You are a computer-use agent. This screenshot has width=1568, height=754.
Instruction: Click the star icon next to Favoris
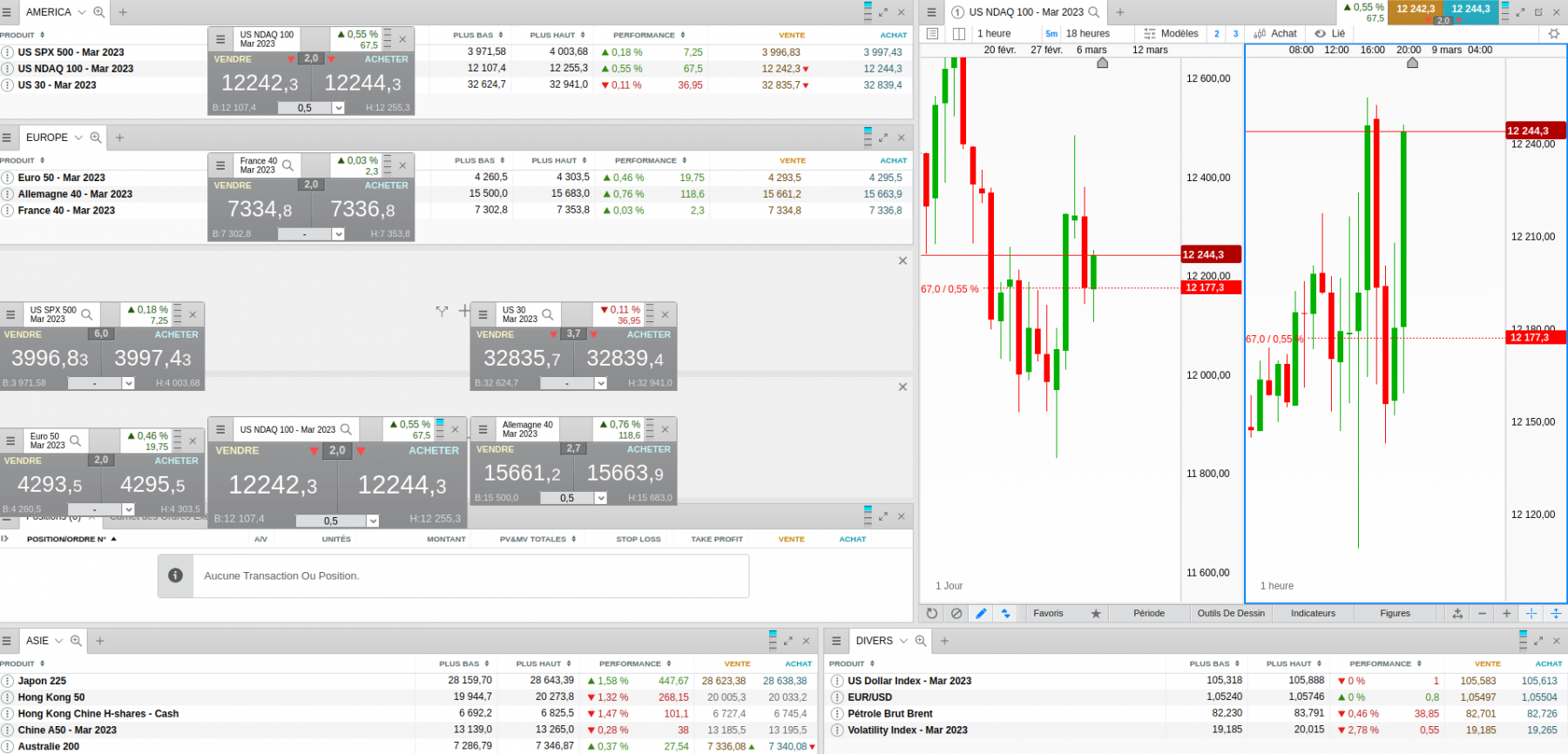pyautogui.click(x=1096, y=614)
